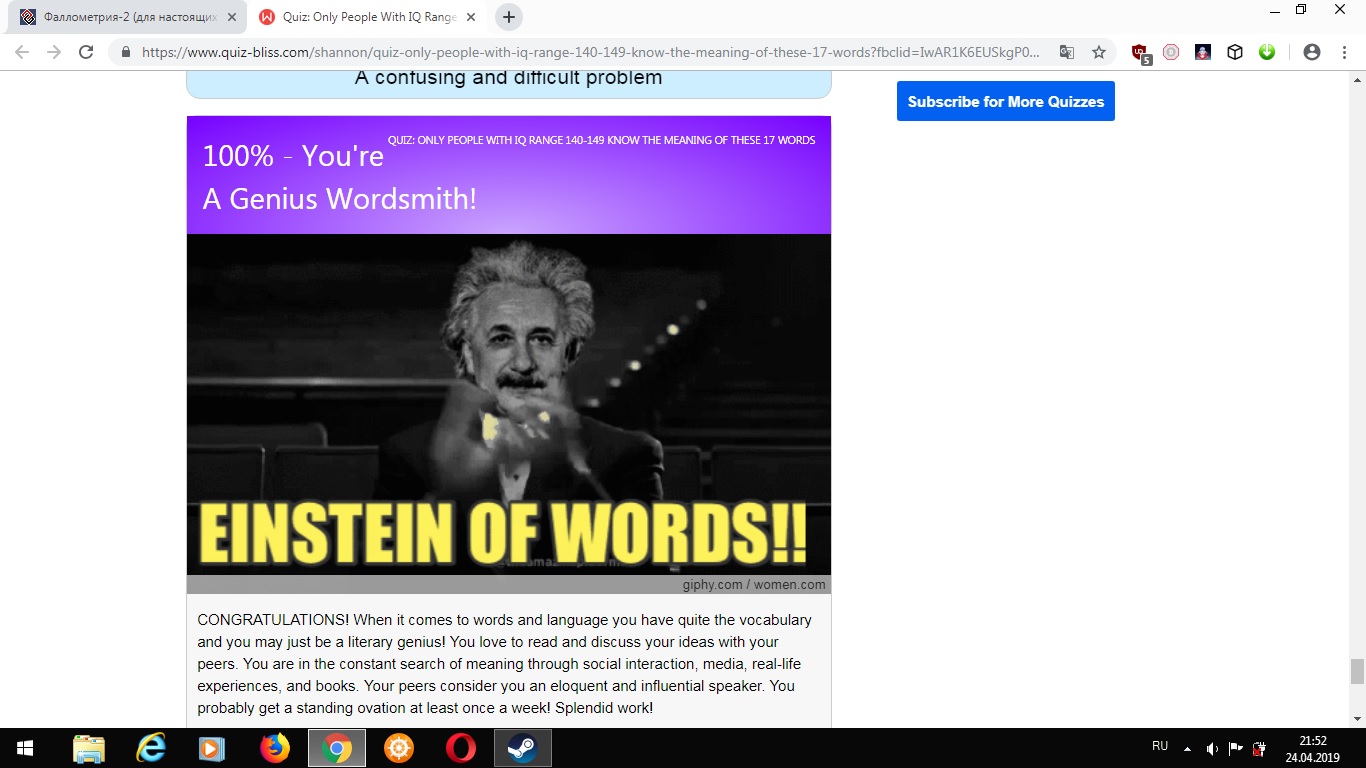The height and width of the screenshot is (768, 1366).
Task: Open the Windows Start menu
Action: pos(24,748)
